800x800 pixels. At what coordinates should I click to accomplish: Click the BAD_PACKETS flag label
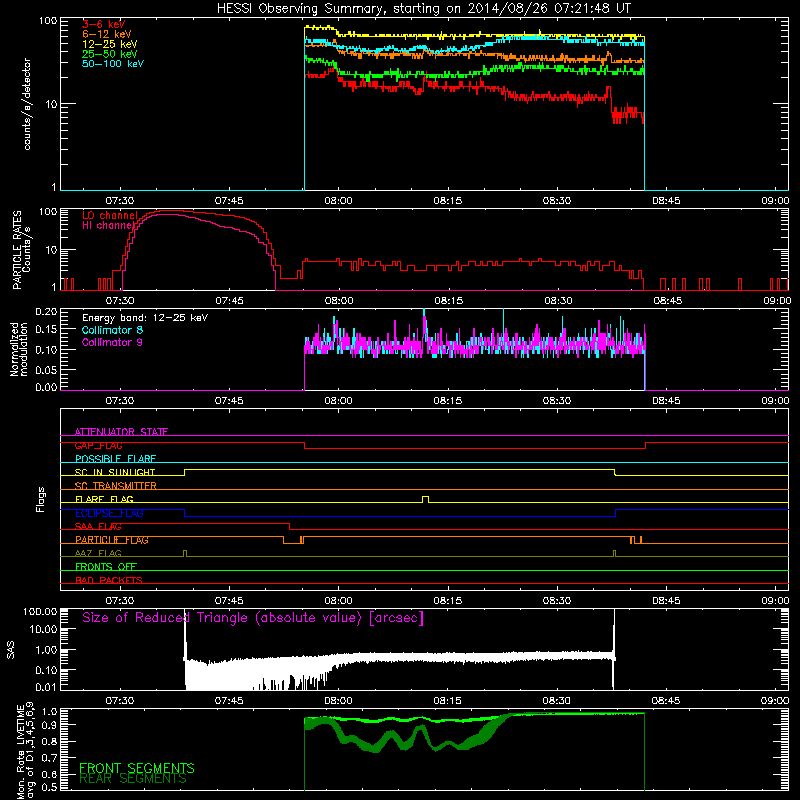109,580
